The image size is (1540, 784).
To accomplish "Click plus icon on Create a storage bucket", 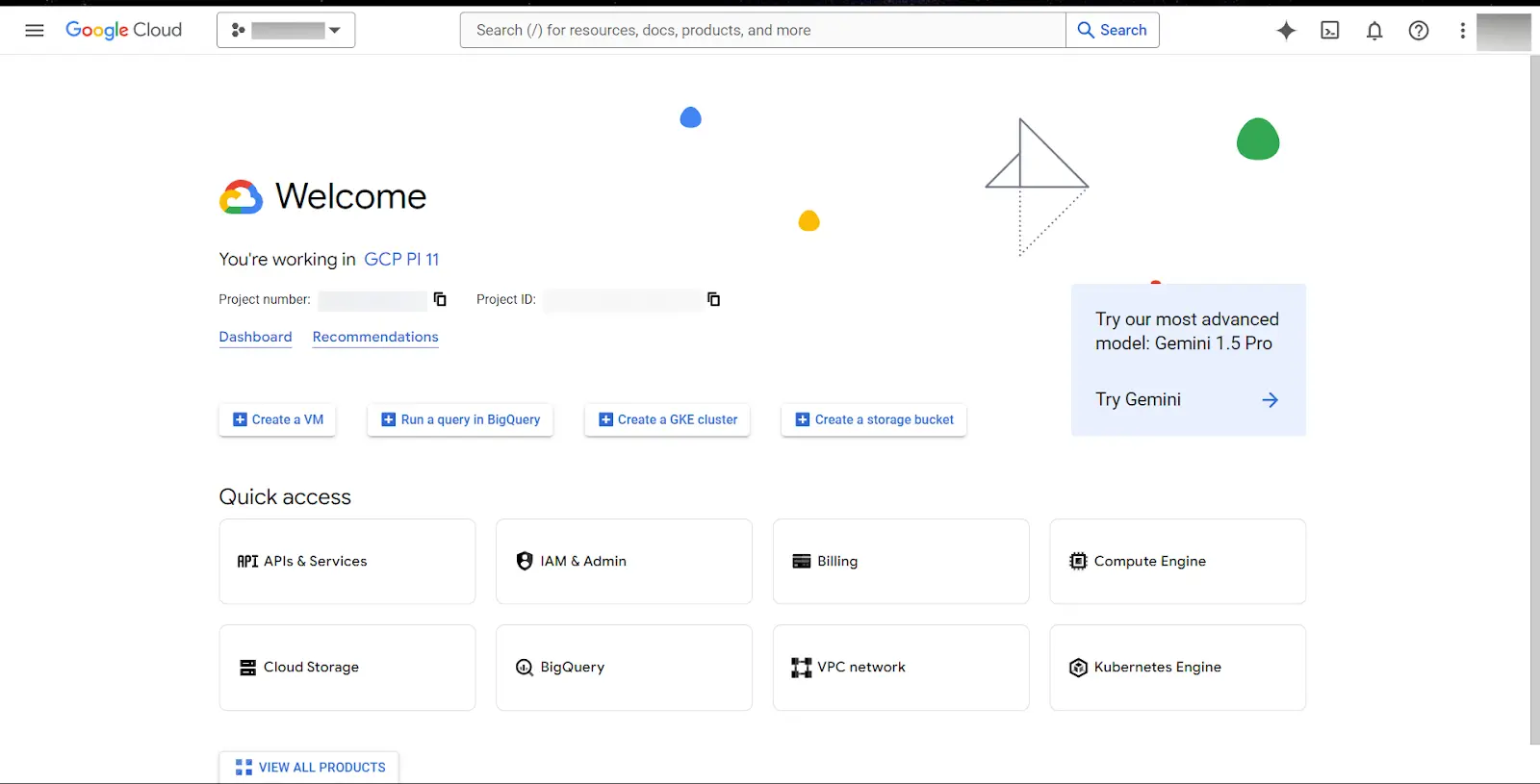I will coord(803,419).
